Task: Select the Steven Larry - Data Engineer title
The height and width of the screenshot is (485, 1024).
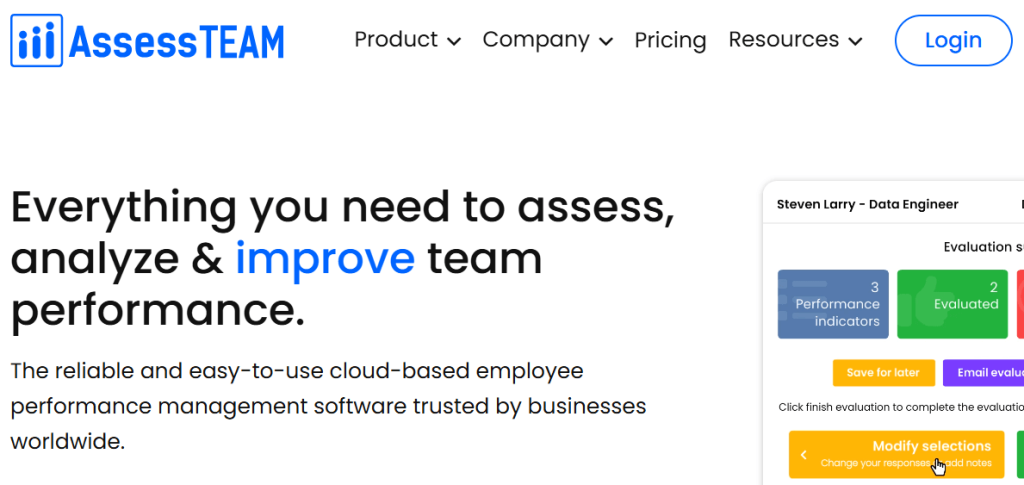Action: coord(867,204)
